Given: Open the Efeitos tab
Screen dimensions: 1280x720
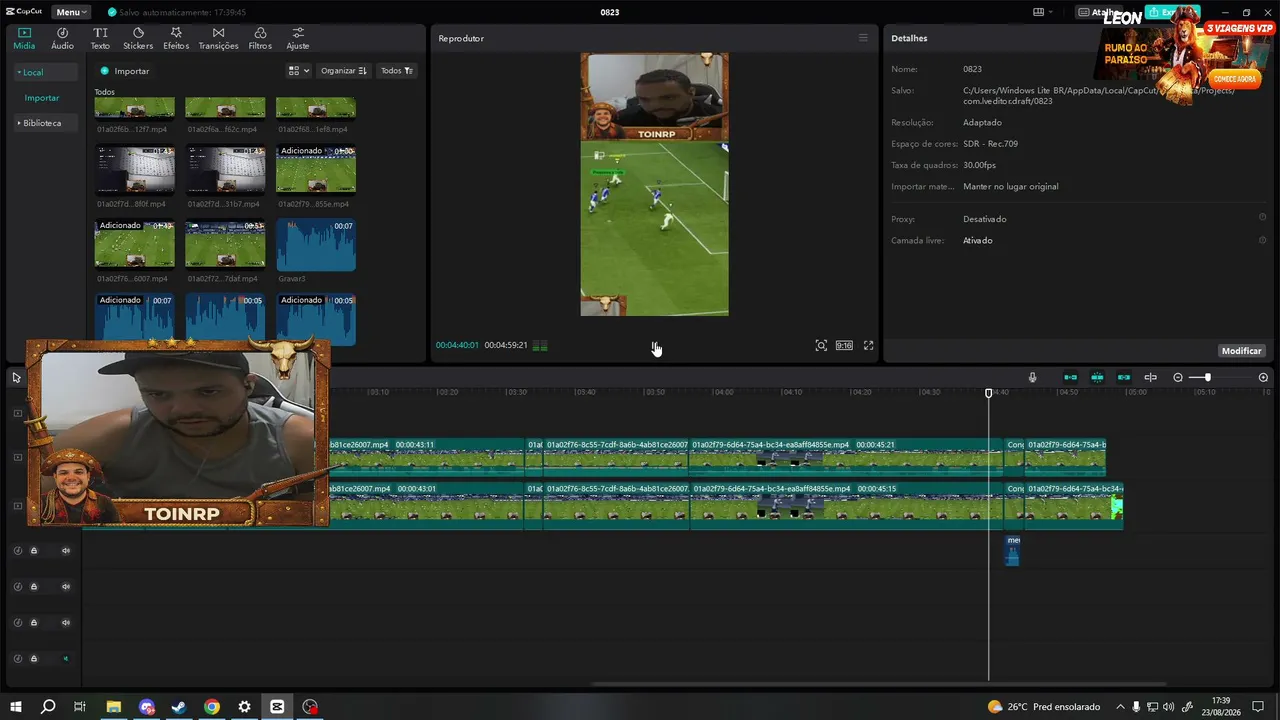Looking at the screenshot, I should pyautogui.click(x=176, y=38).
